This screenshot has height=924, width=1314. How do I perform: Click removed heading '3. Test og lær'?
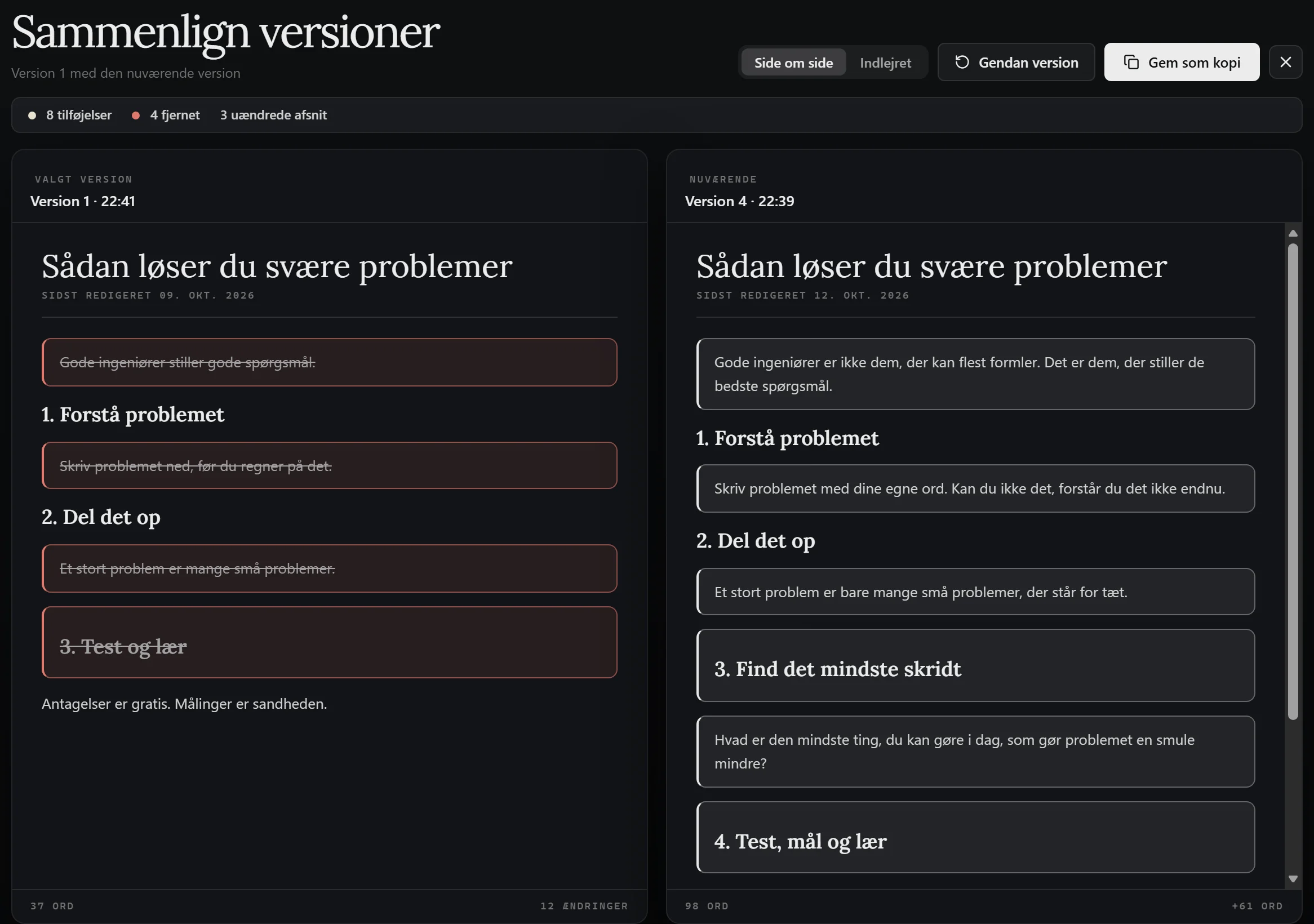(329, 642)
